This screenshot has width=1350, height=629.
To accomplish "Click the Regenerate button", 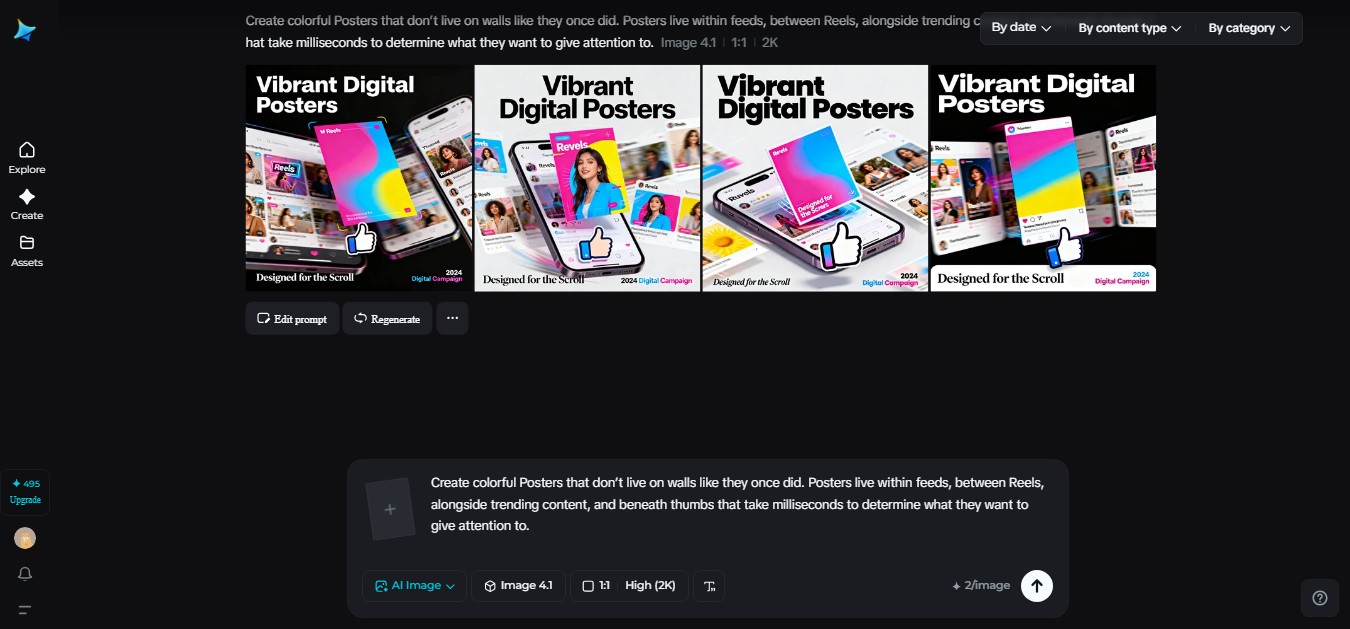I will [x=387, y=318].
